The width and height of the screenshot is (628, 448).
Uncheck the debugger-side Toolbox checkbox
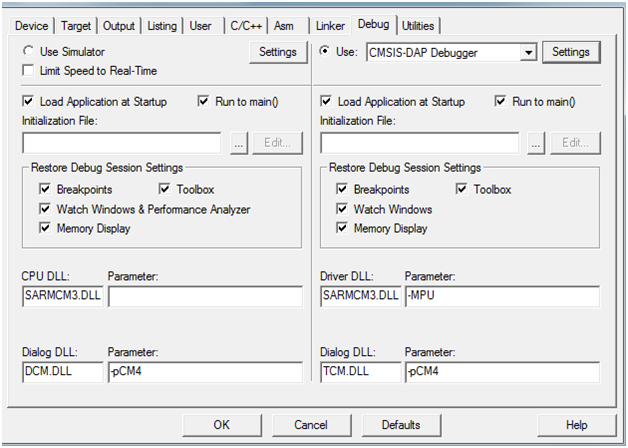point(463,189)
